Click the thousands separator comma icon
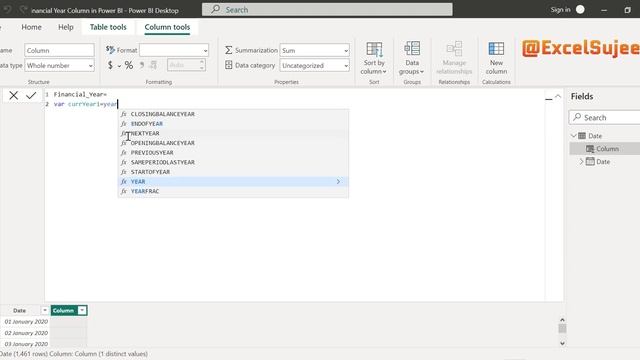This screenshot has height=360, width=640. (x=142, y=65)
